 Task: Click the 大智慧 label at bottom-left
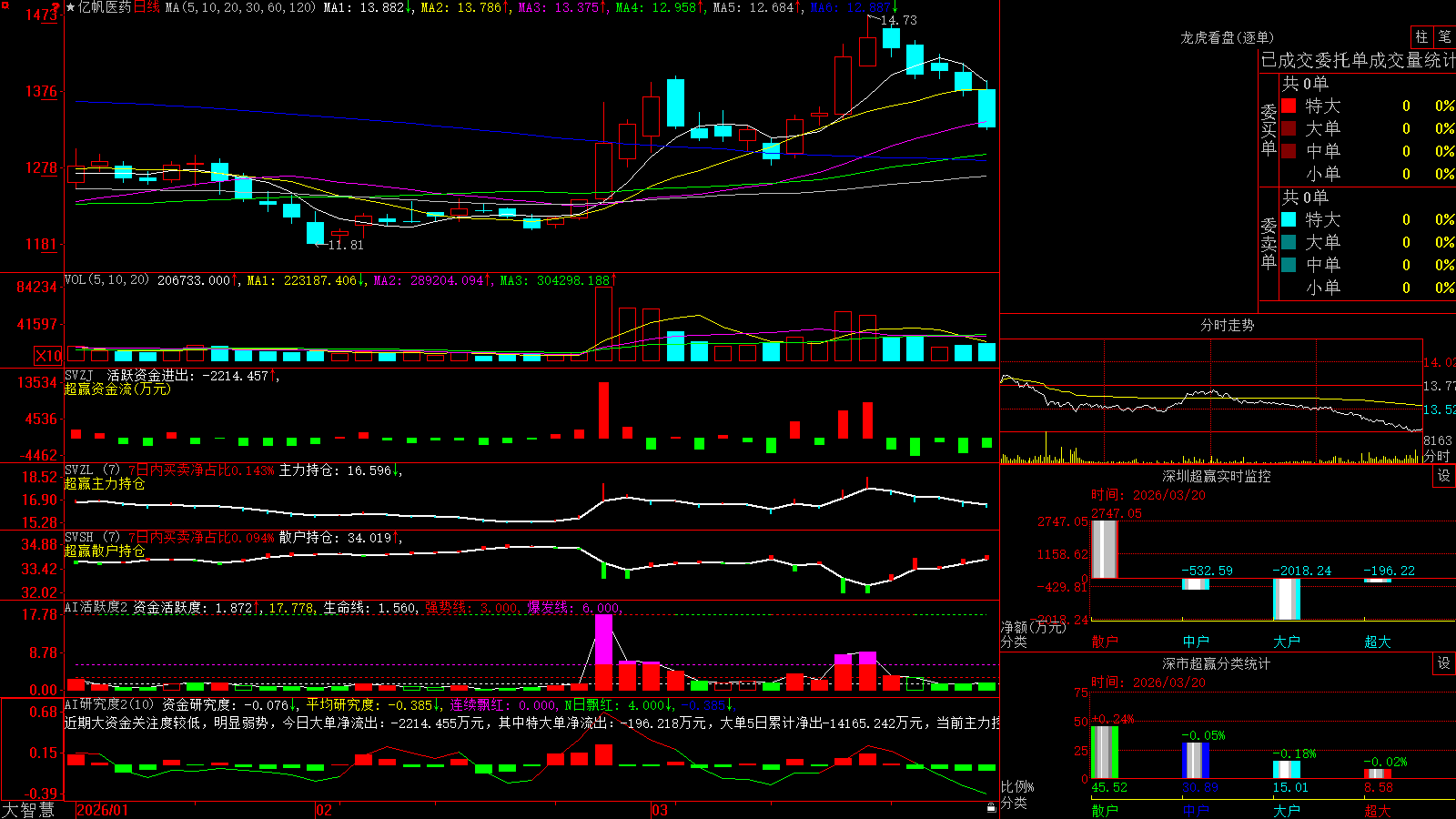(28, 810)
